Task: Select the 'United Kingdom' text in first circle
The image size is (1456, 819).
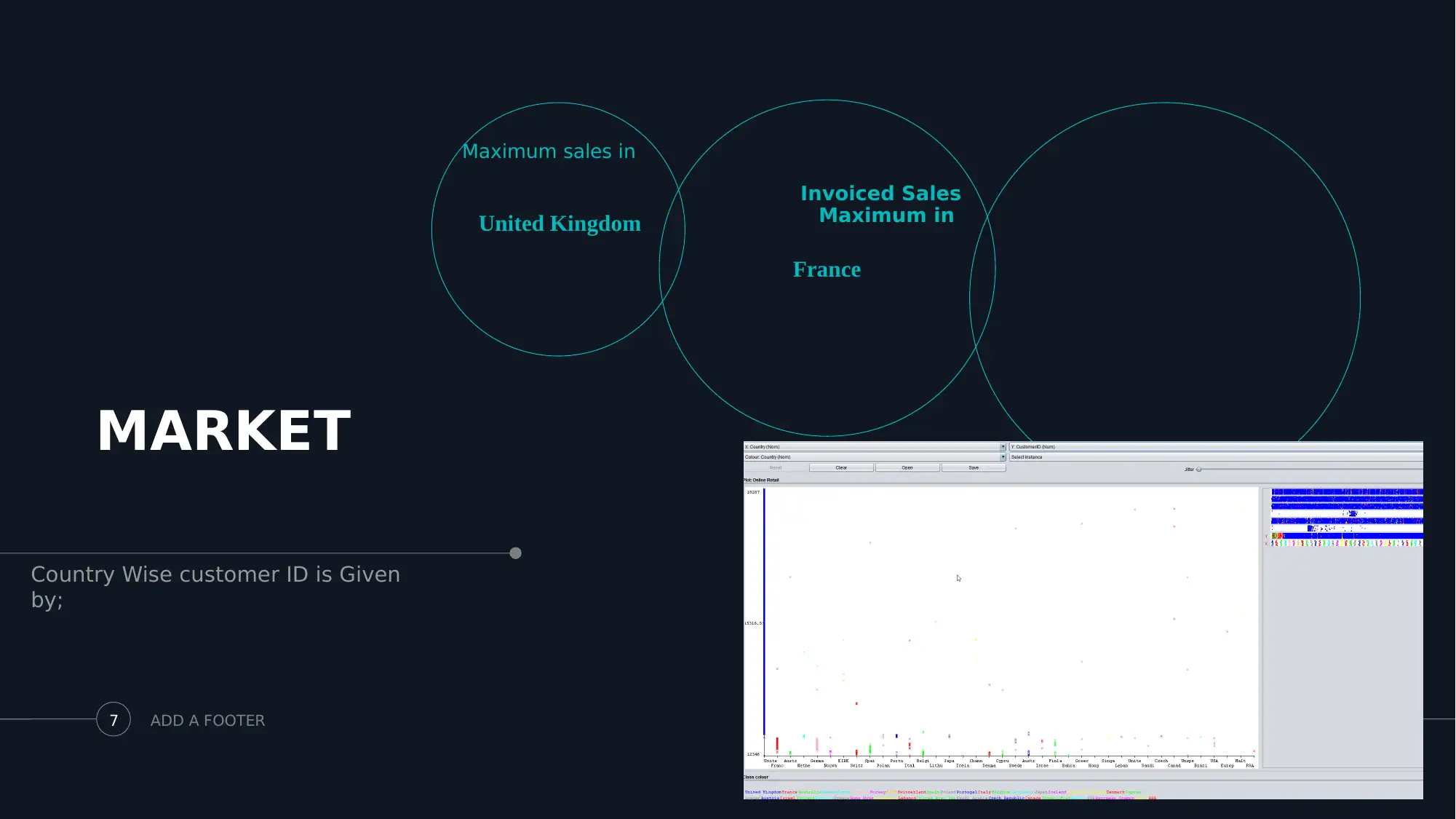Action: [560, 223]
